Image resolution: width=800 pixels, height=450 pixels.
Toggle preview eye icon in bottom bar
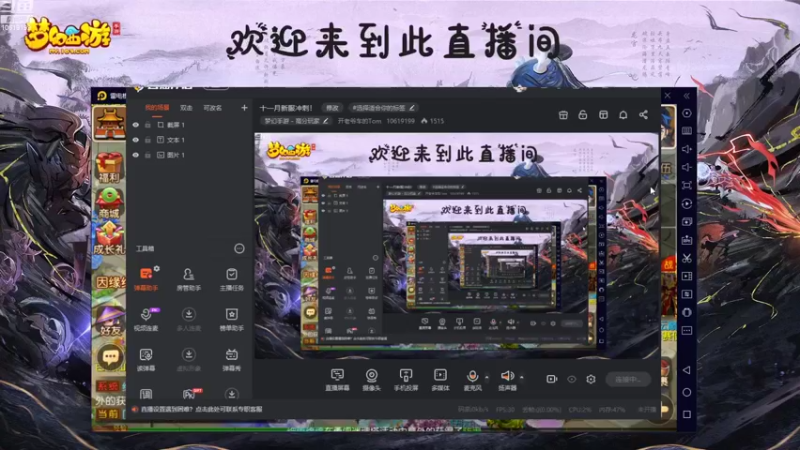click(571, 379)
